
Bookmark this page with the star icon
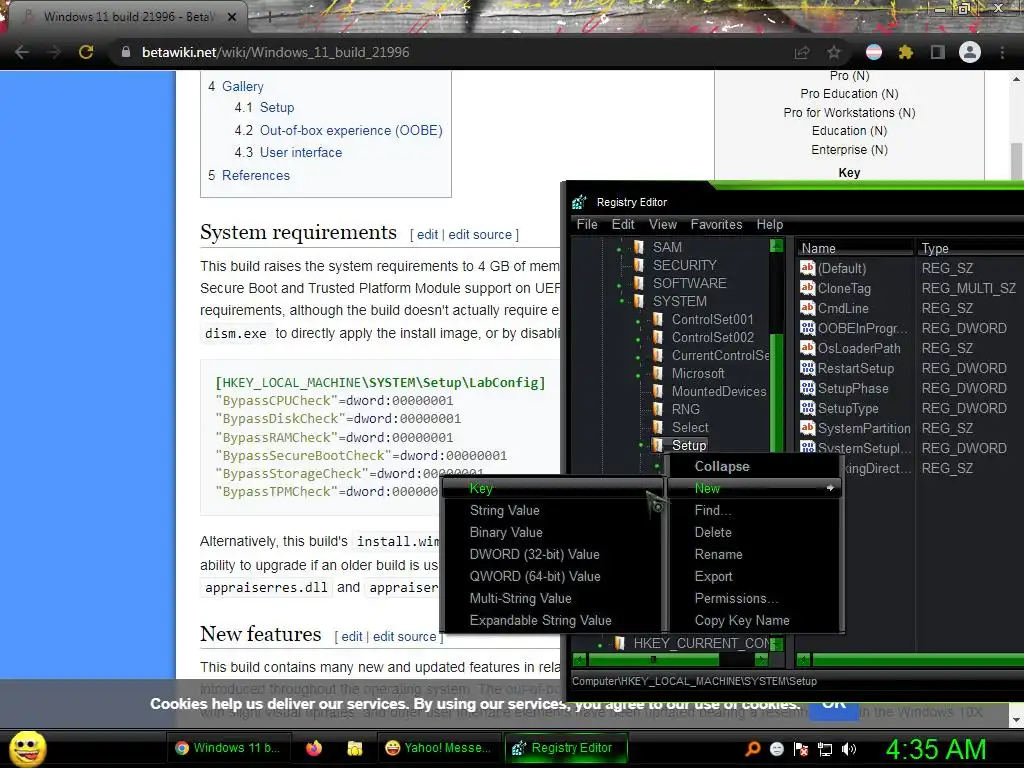tap(834, 52)
